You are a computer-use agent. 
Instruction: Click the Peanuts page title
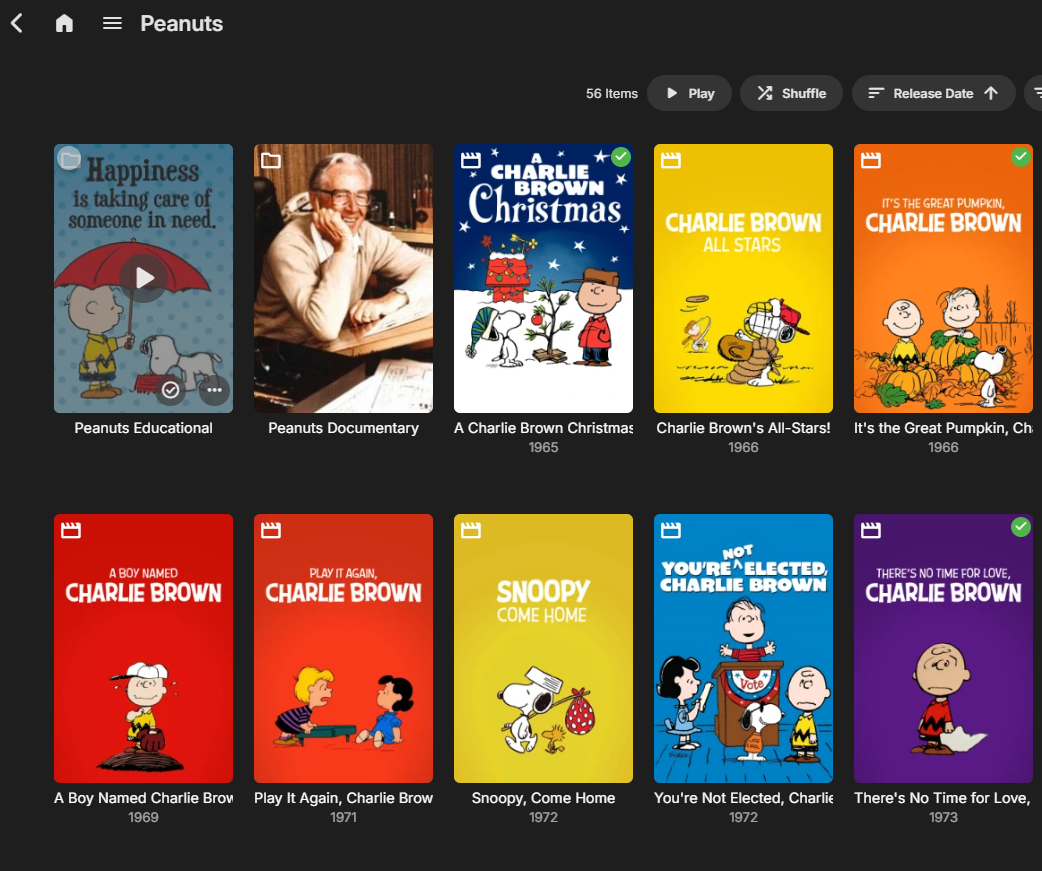[181, 23]
